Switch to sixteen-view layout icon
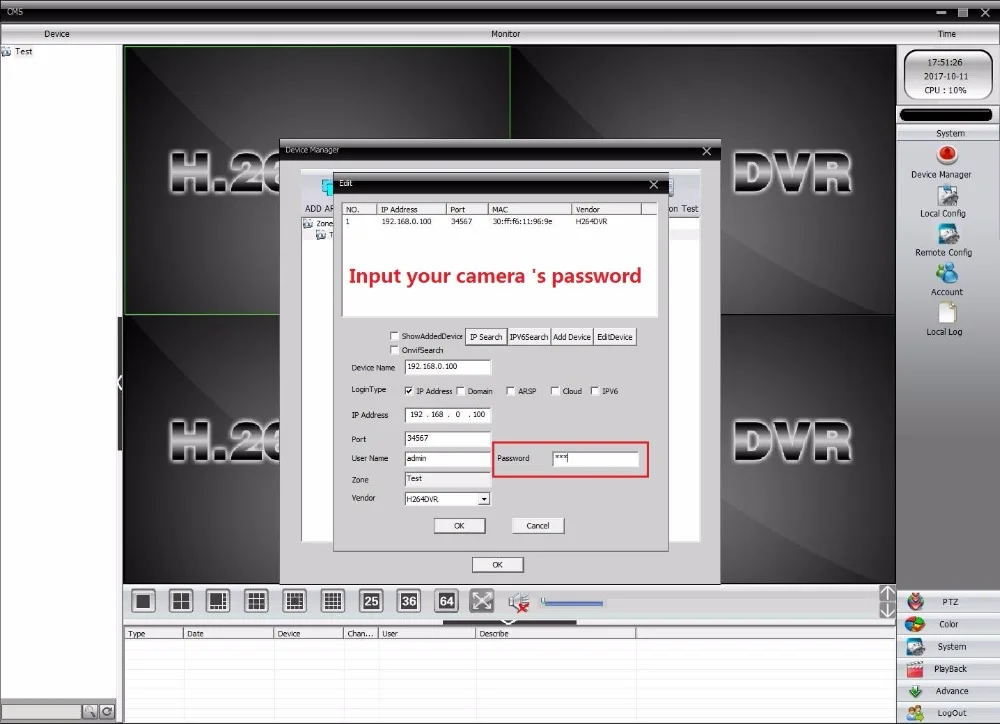This screenshot has width=1000, height=724. (x=332, y=601)
